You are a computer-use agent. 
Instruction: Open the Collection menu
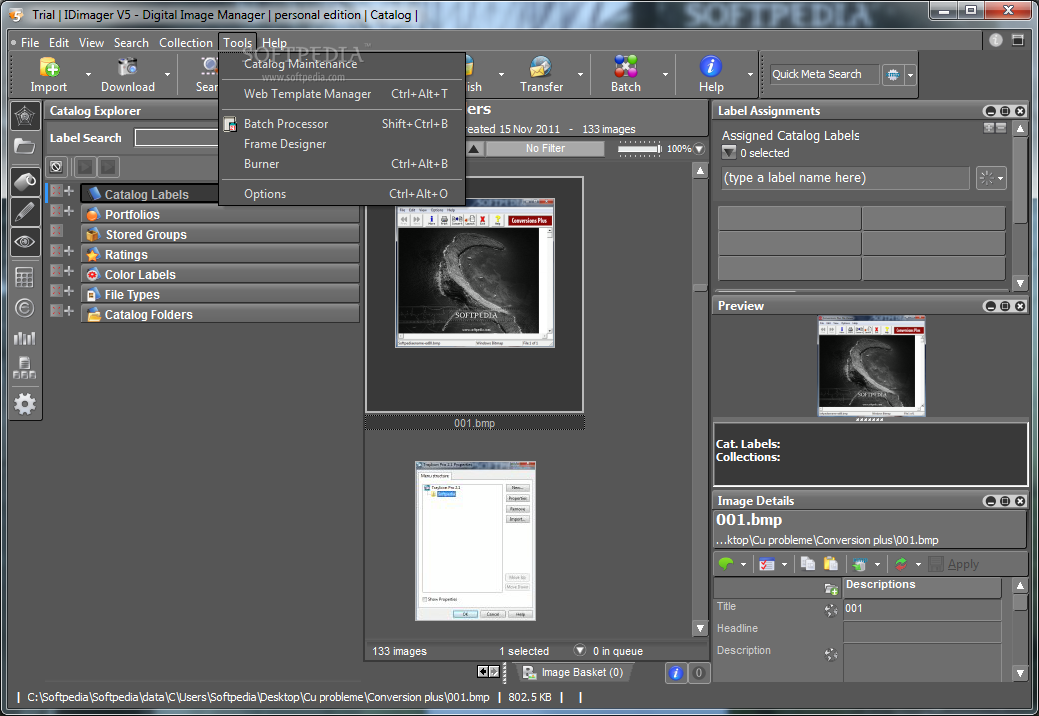point(186,42)
